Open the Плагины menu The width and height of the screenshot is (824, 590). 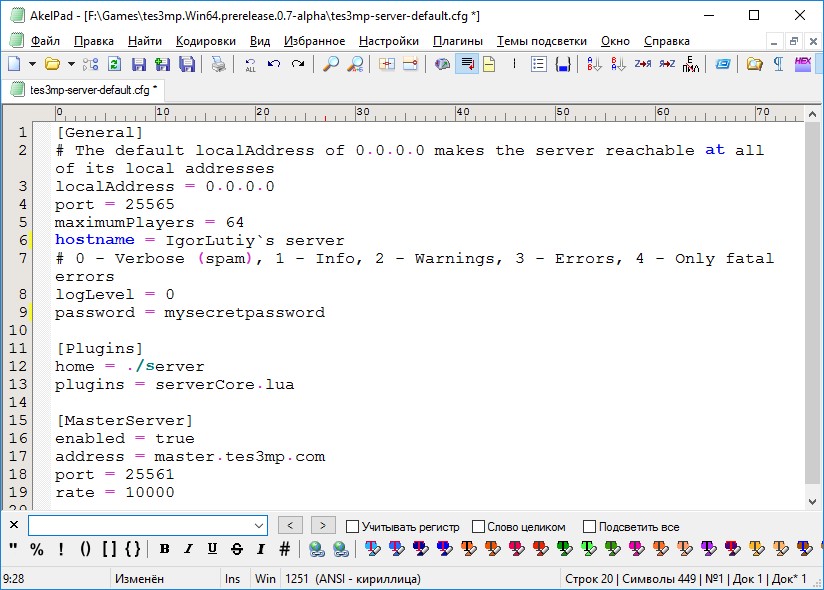tap(458, 41)
